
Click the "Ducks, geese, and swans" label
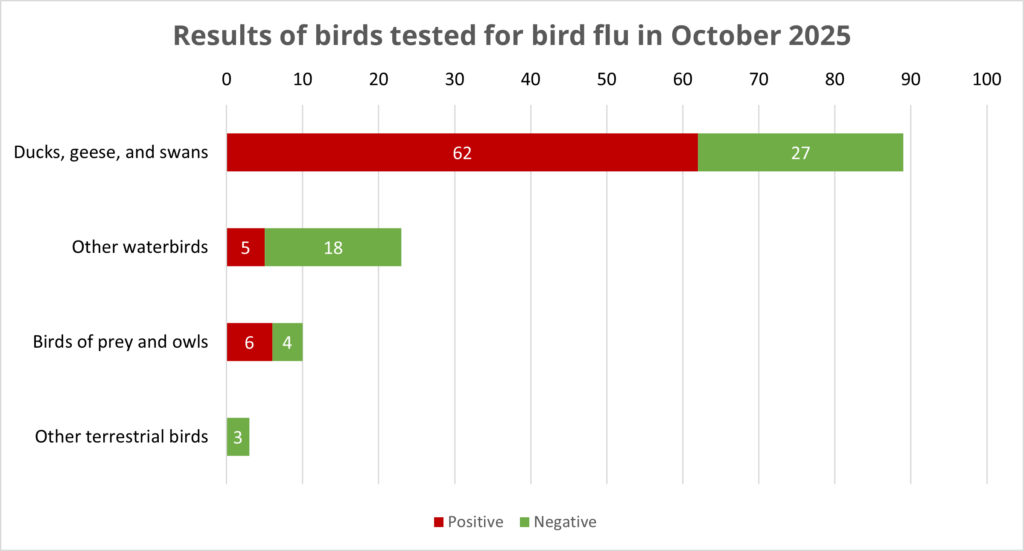click(x=111, y=153)
